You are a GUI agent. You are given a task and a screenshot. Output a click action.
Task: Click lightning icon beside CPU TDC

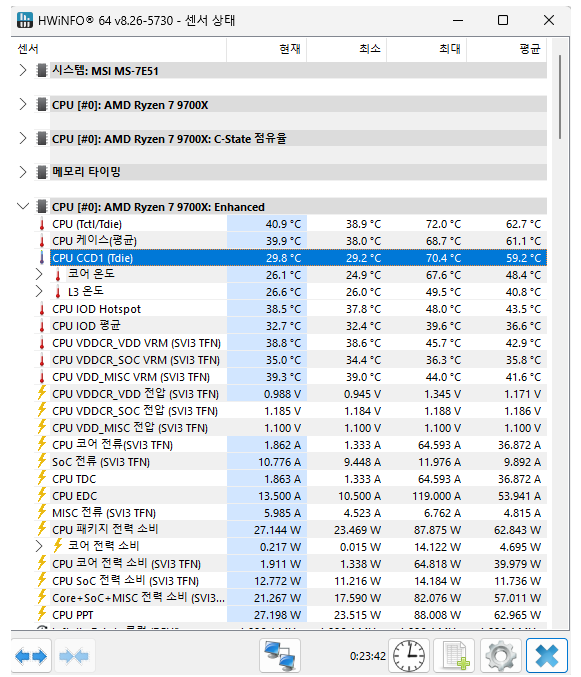(x=42, y=479)
